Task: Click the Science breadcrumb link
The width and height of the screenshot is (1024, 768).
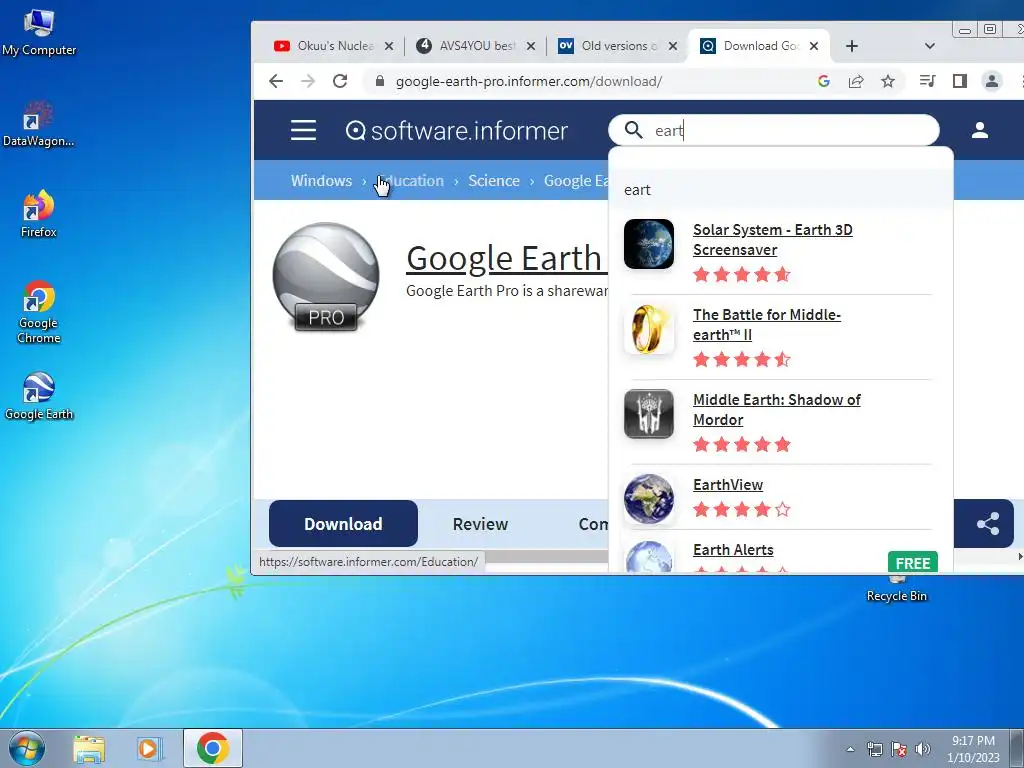Action: click(494, 181)
